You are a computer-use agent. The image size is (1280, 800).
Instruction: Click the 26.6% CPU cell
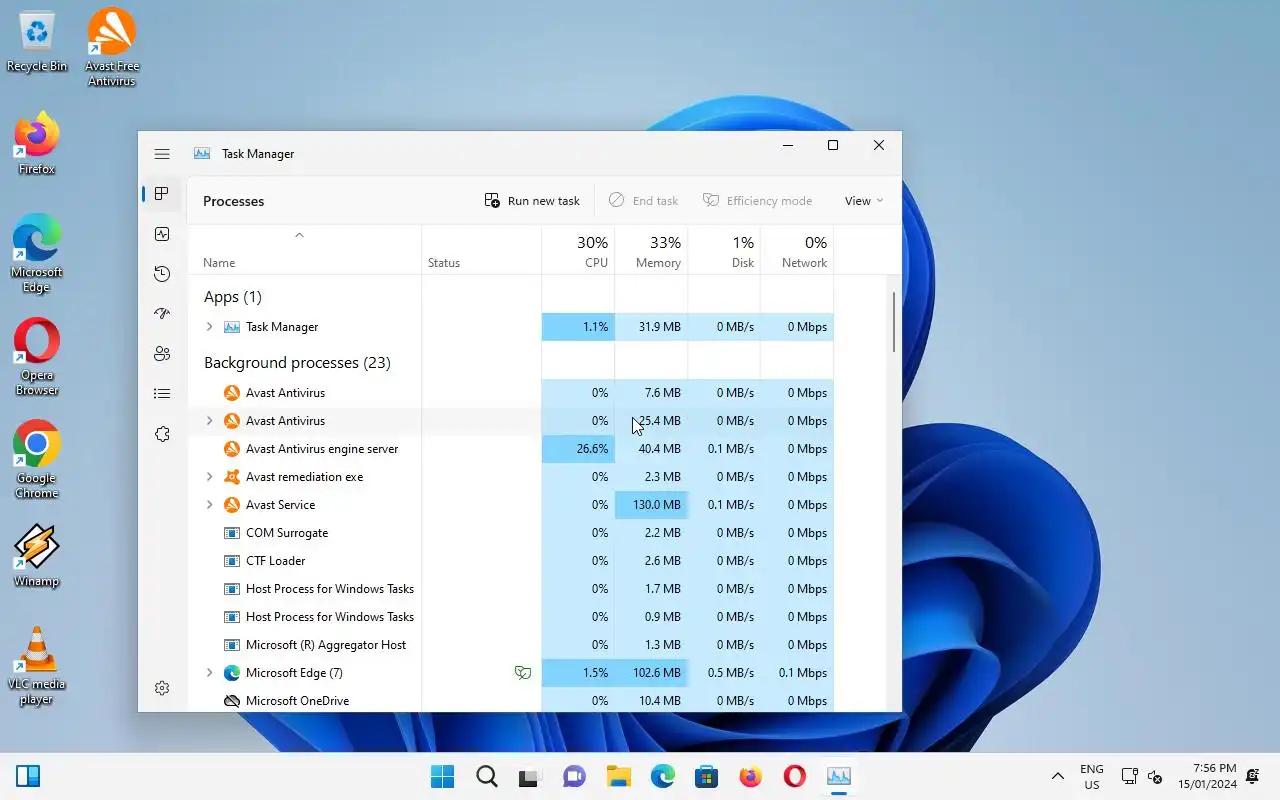pos(578,449)
